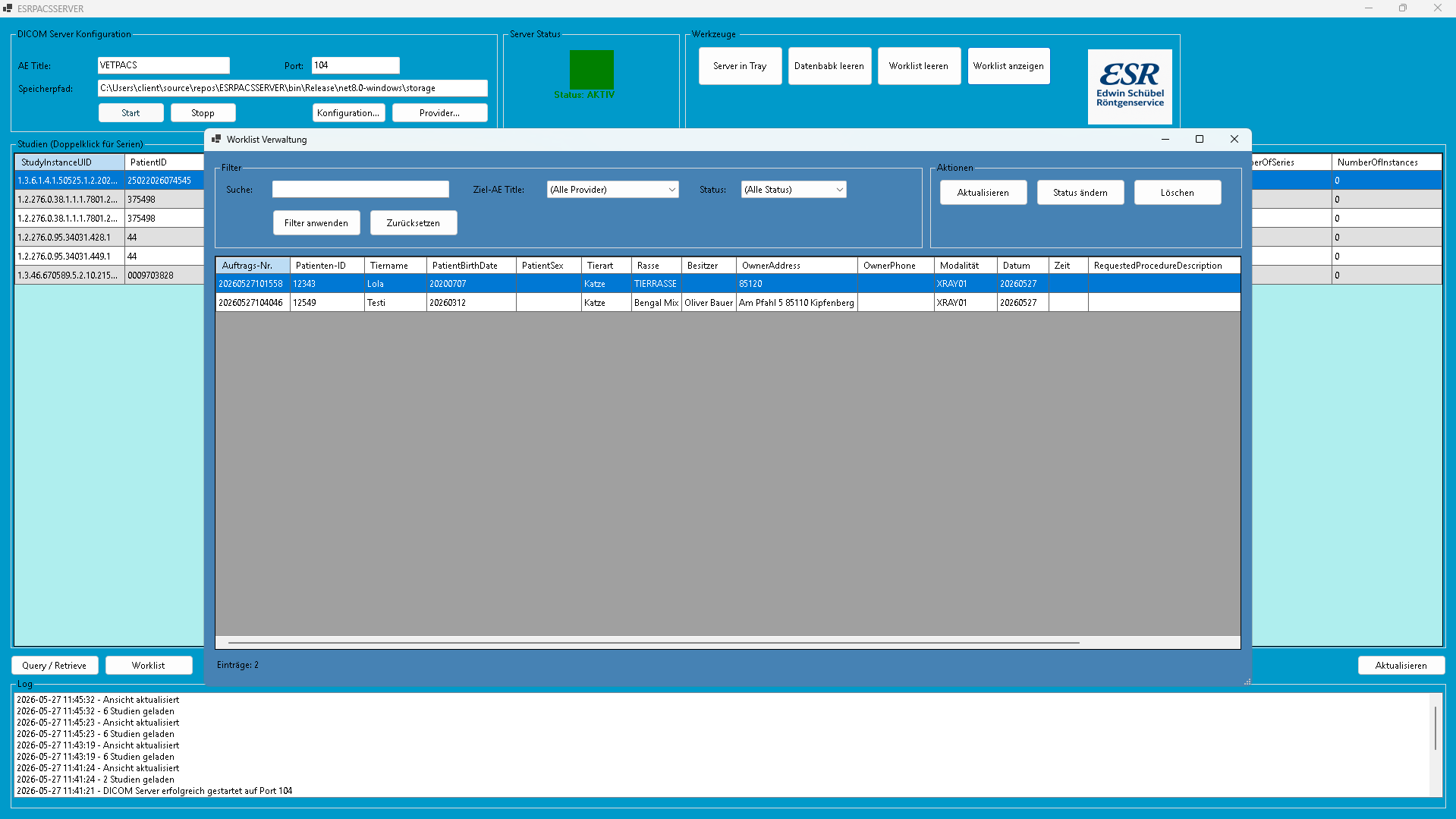The width and height of the screenshot is (1456, 819).
Task: Click StudyInstanceUID column header in studies
Action: point(70,162)
